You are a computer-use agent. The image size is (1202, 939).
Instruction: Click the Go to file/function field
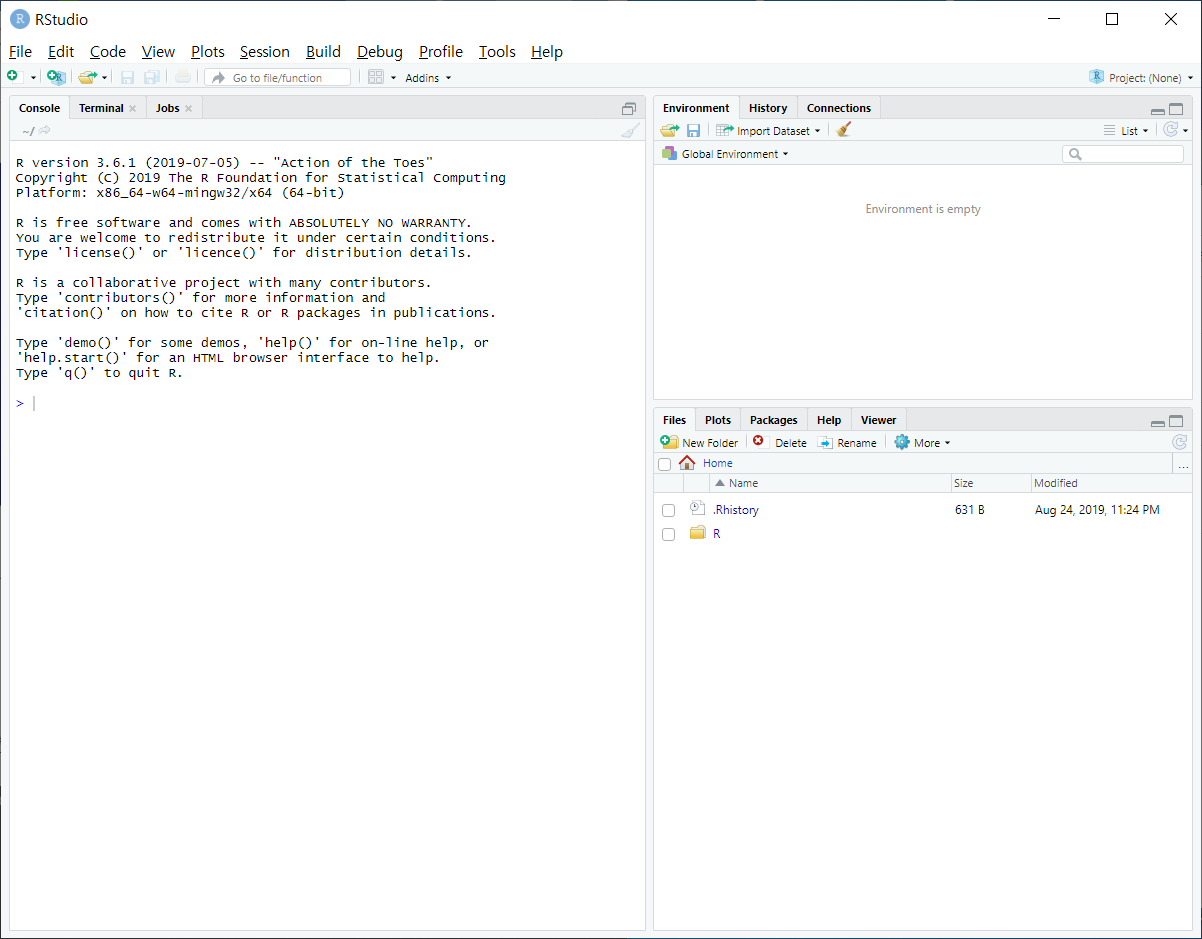278,78
